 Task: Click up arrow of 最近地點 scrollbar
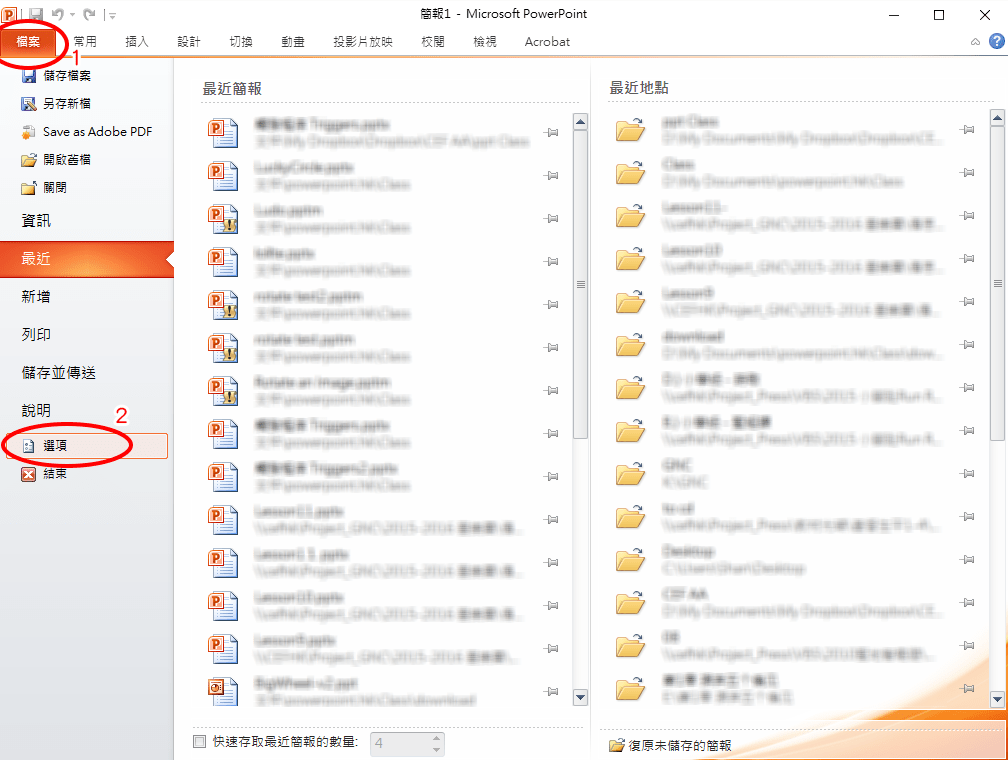(x=998, y=118)
